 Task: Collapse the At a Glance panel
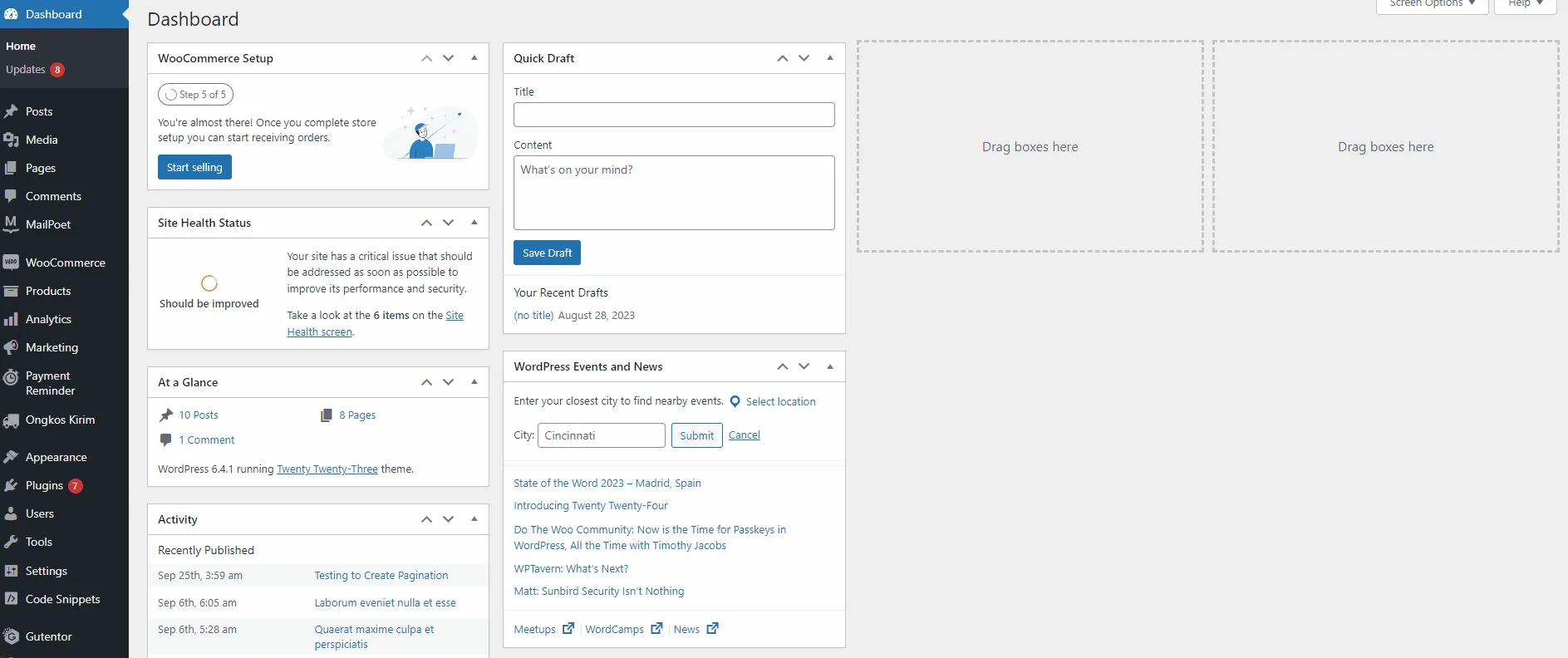click(x=474, y=382)
